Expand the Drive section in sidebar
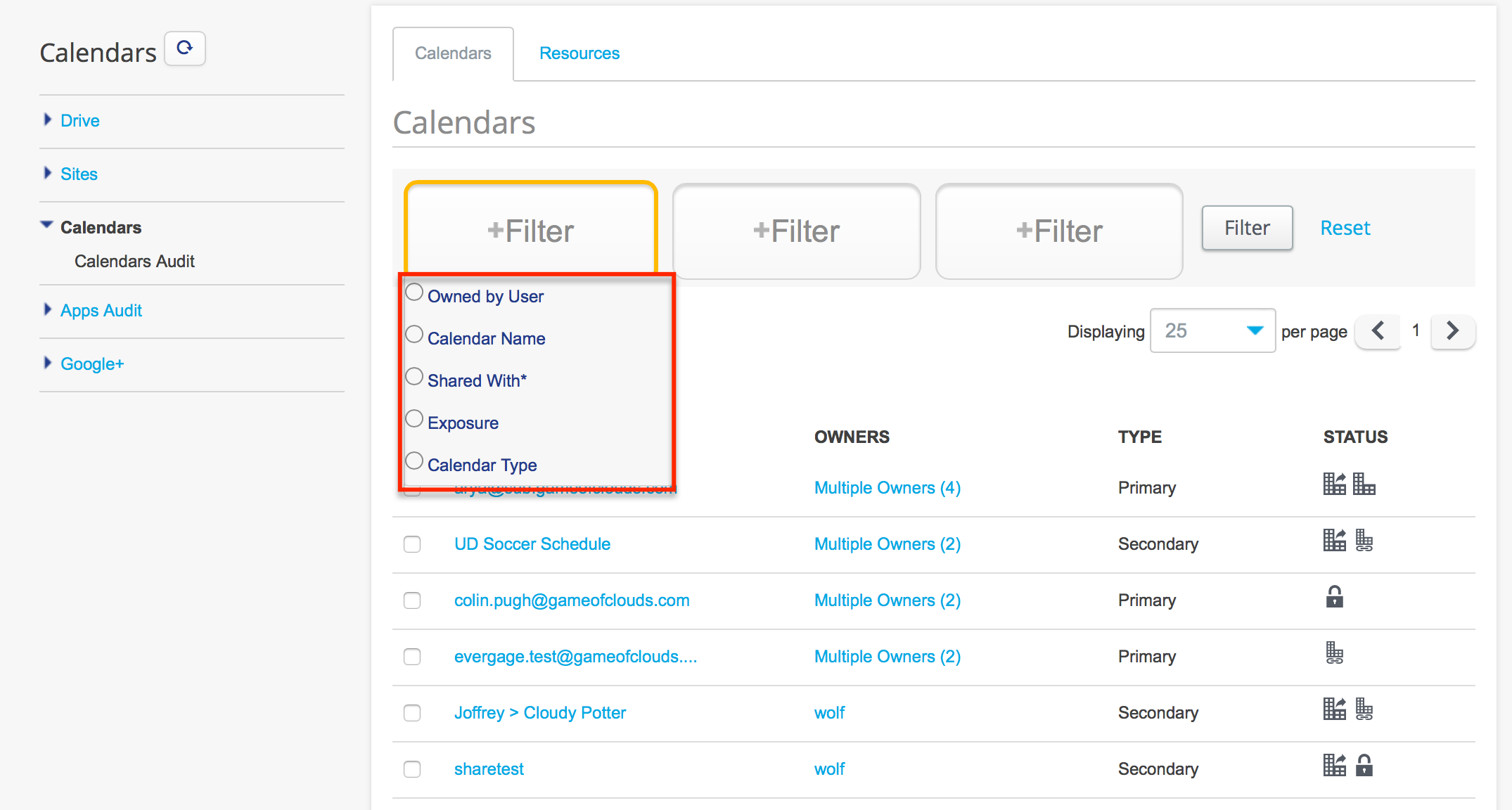 click(x=79, y=121)
